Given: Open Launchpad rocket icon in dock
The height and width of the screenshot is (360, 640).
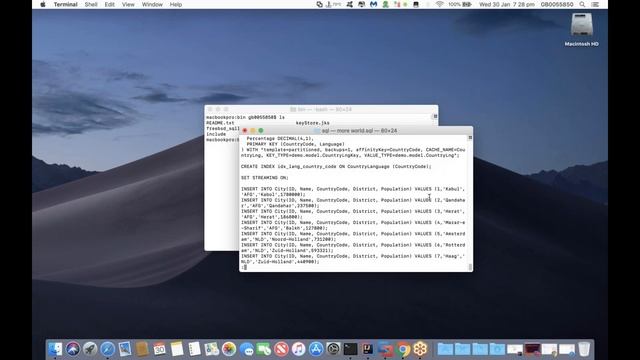Looking at the screenshot, I should click(90, 349).
